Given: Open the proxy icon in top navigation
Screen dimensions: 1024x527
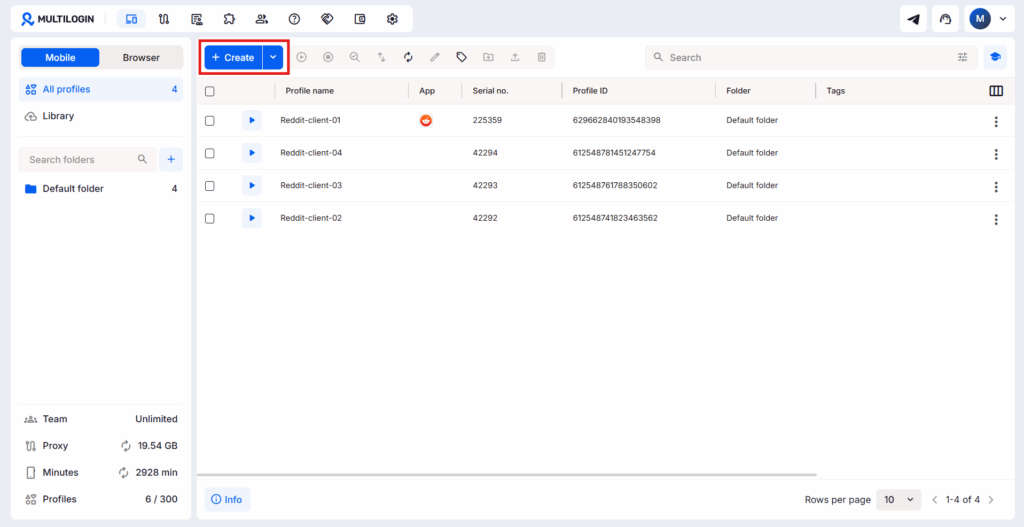Looking at the screenshot, I should (164, 19).
